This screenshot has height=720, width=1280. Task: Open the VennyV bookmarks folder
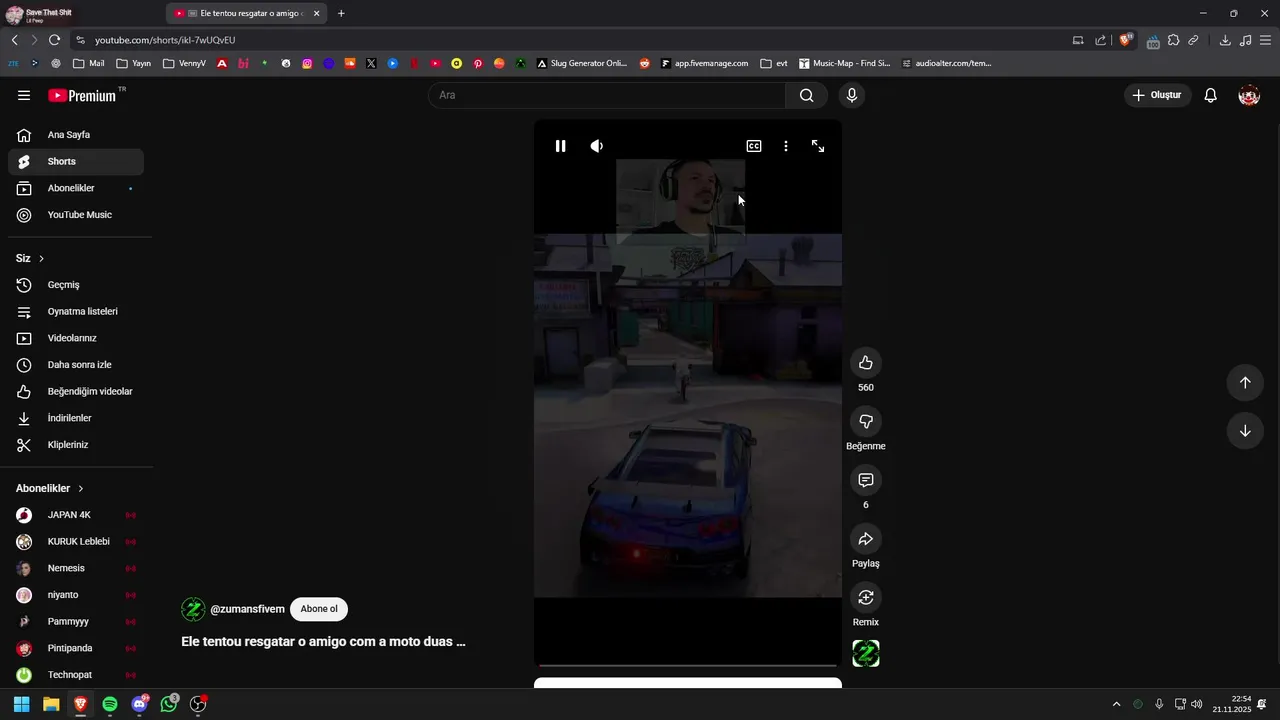click(x=184, y=63)
